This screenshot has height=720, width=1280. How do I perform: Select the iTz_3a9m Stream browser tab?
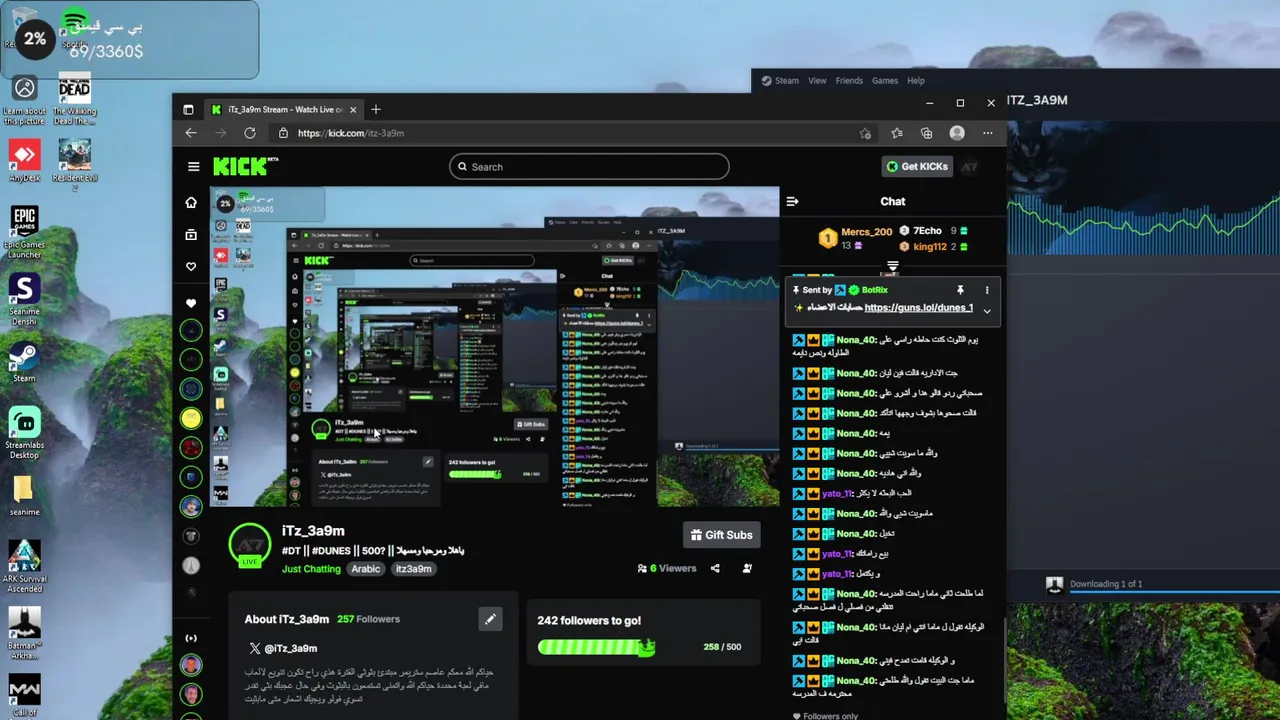click(x=283, y=109)
